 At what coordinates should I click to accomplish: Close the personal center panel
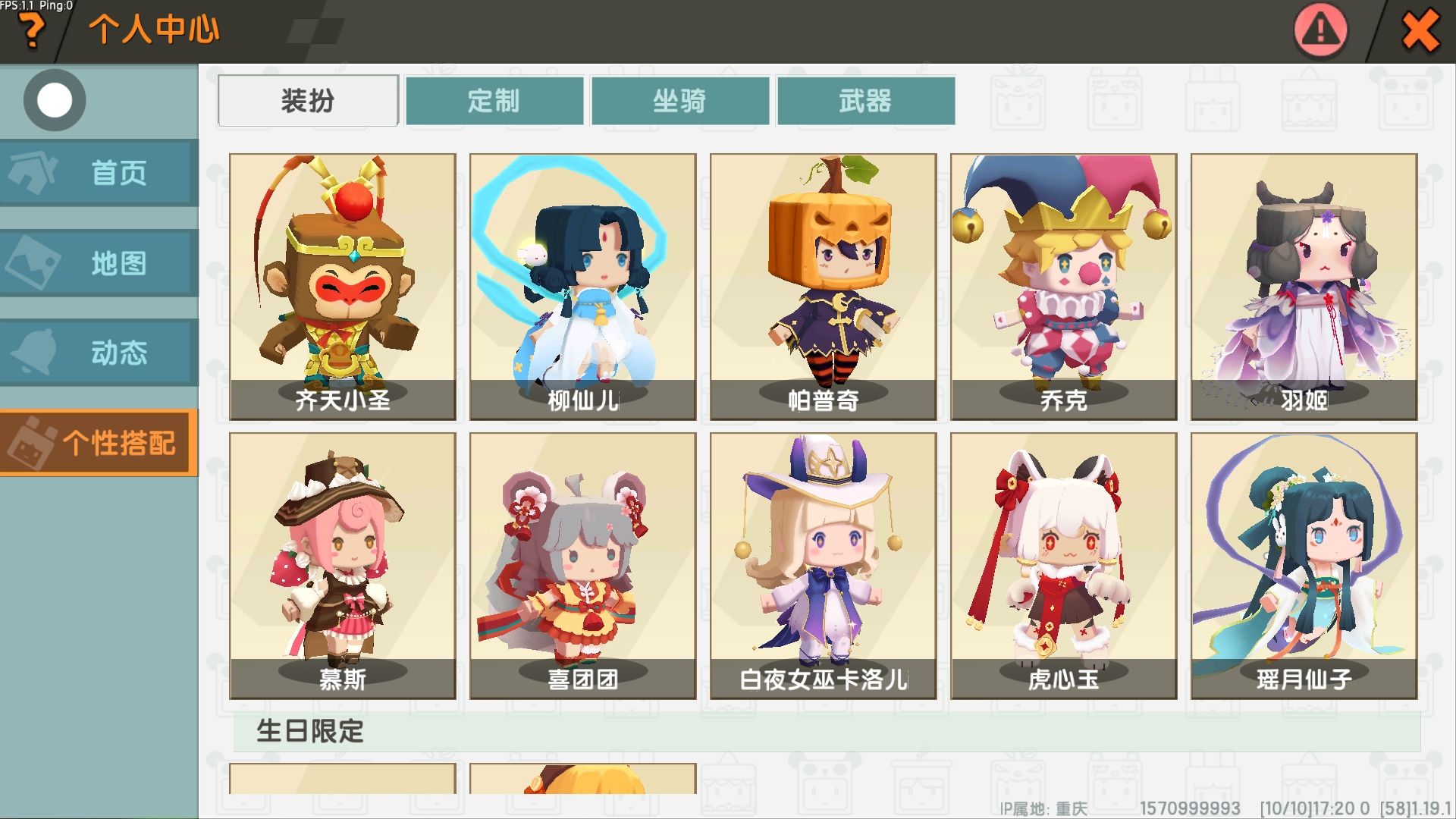(x=1420, y=31)
